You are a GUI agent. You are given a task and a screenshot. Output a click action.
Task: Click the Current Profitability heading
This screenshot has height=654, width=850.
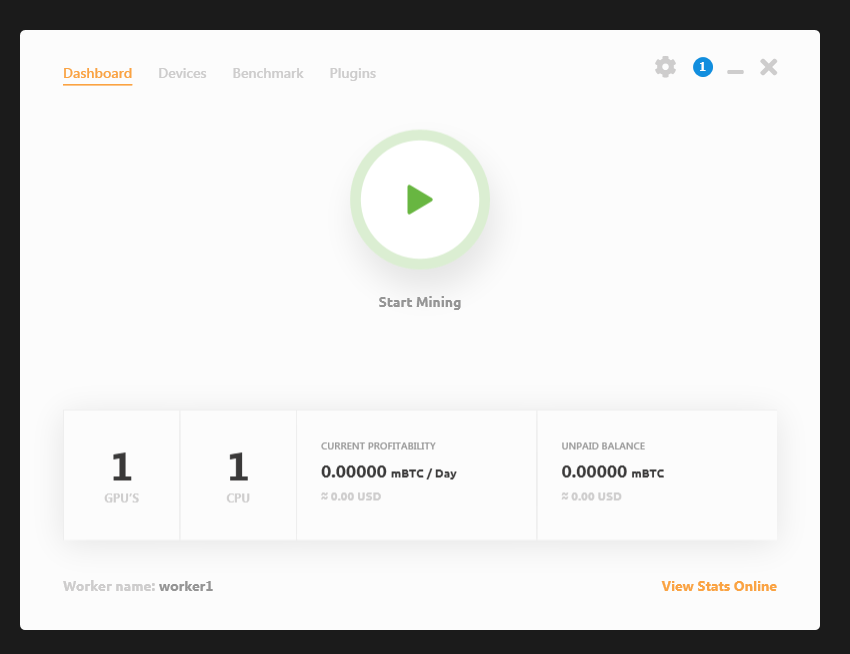(378, 446)
